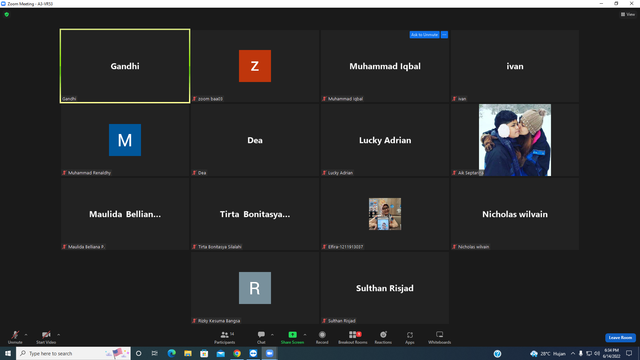This screenshot has width=640, height=360.
Task: Click the muted mic icon on Sulthan Risjad's label
Action: 324,321
